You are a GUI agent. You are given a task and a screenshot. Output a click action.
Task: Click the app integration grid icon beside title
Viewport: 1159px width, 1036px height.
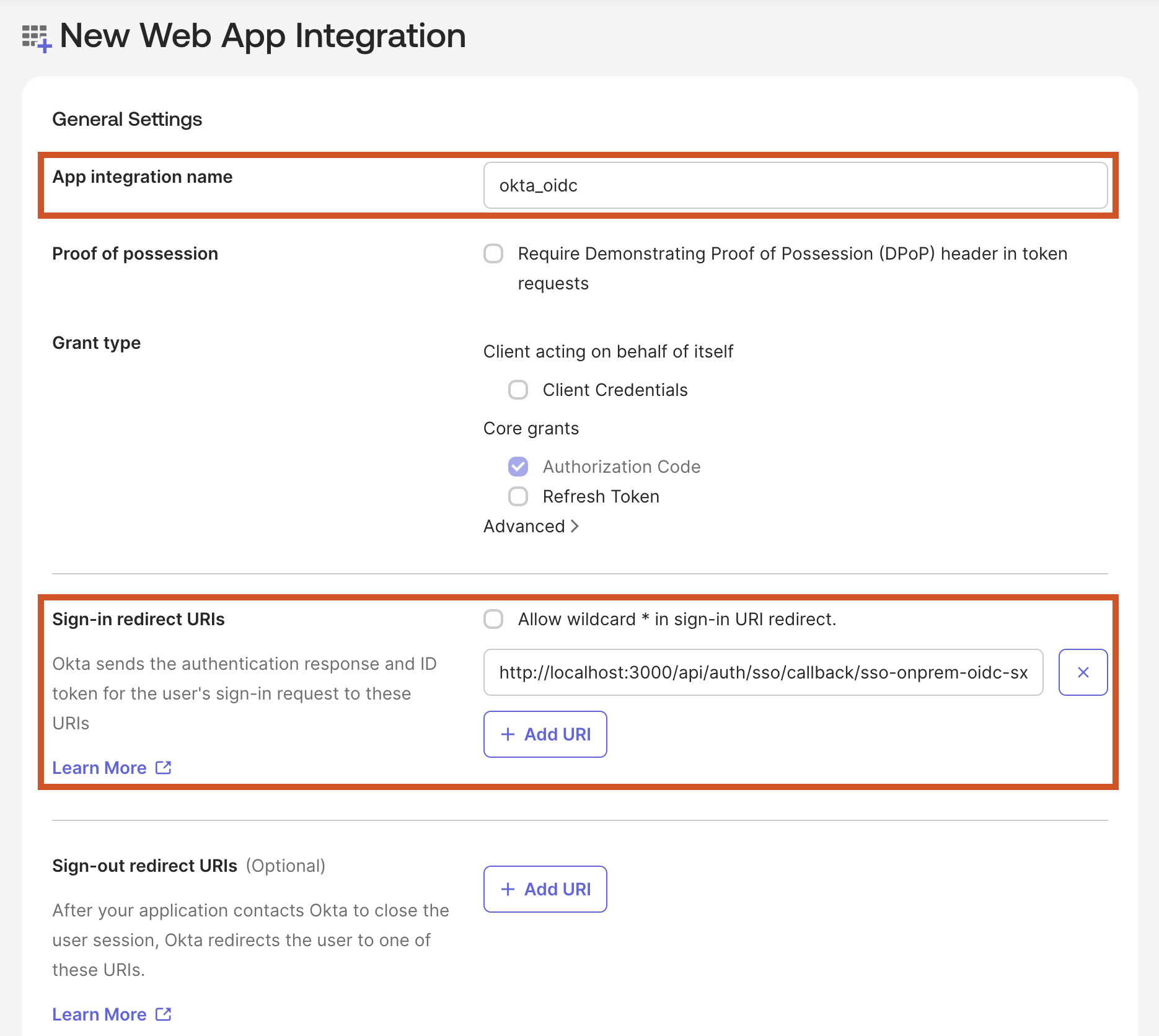pyautogui.click(x=36, y=38)
